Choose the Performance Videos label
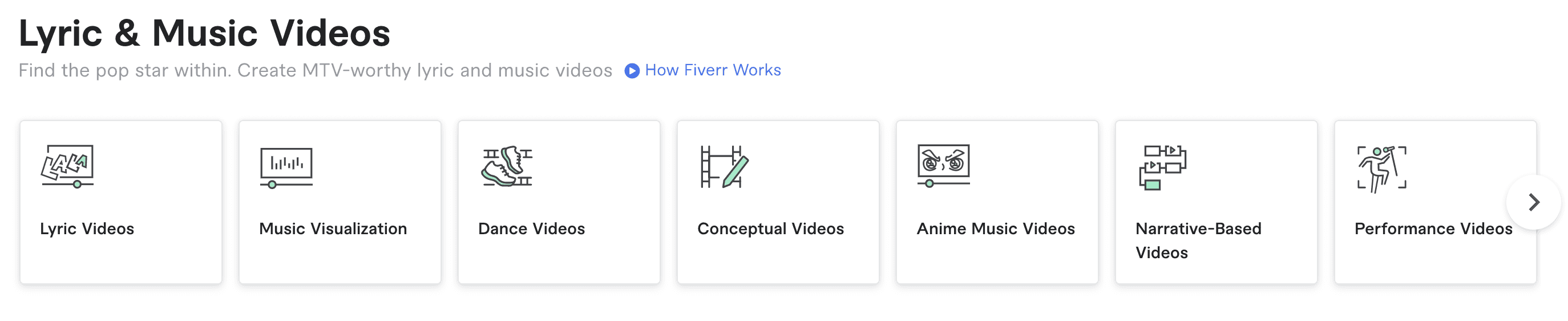 tap(1433, 229)
